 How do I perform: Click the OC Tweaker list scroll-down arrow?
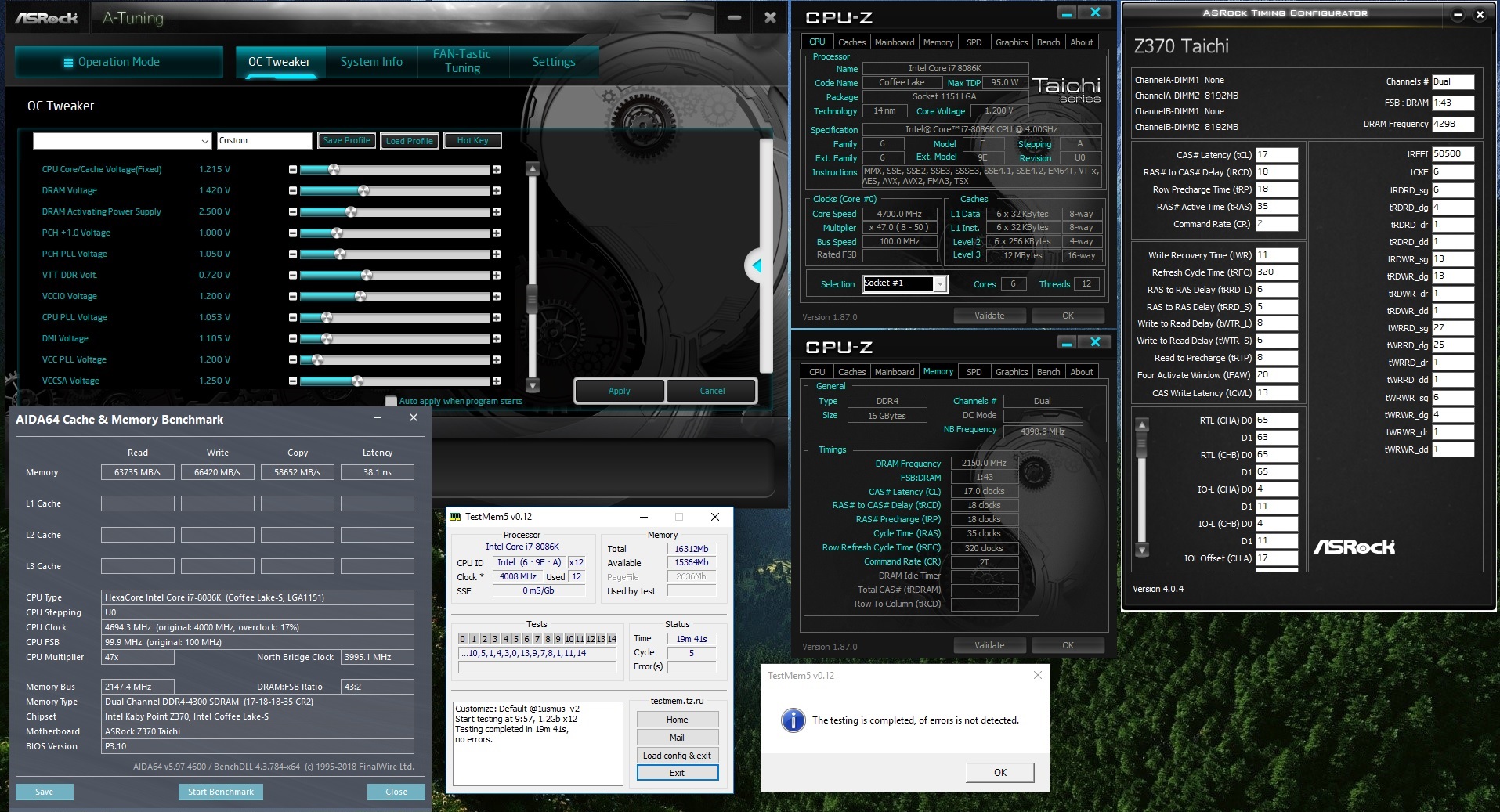[x=533, y=385]
